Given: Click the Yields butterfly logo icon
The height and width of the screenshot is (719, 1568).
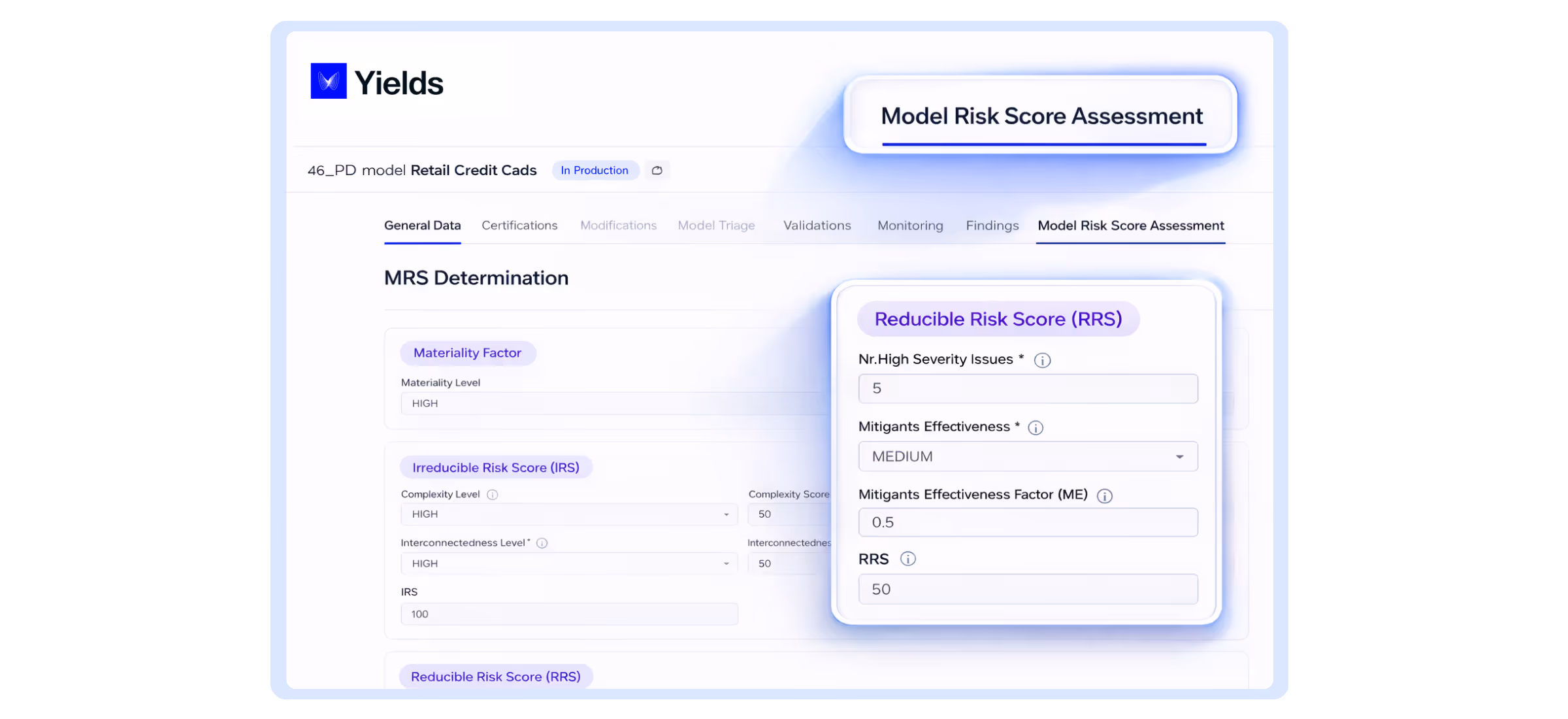Looking at the screenshot, I should pyautogui.click(x=327, y=81).
